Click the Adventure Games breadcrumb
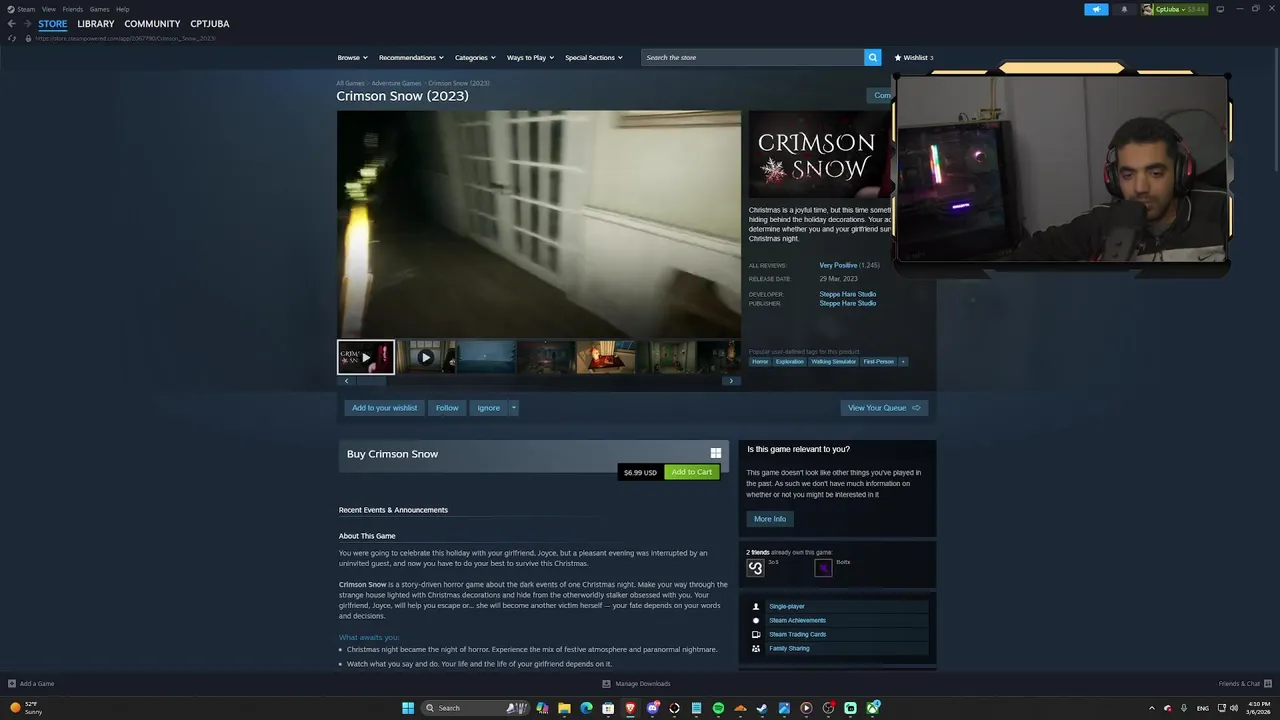Image resolution: width=1280 pixels, height=720 pixels. coord(396,83)
